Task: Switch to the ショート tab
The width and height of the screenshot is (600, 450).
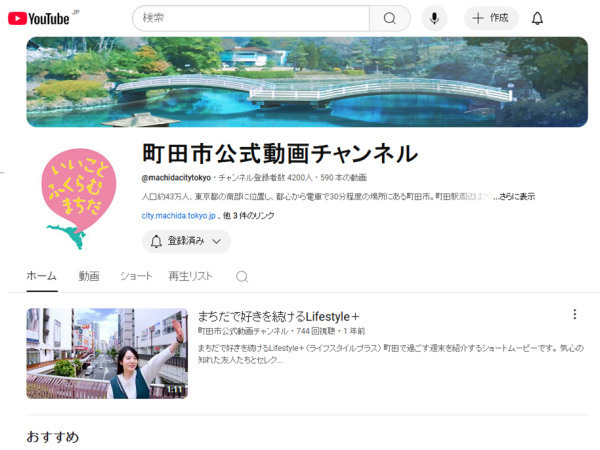Action: (x=136, y=276)
